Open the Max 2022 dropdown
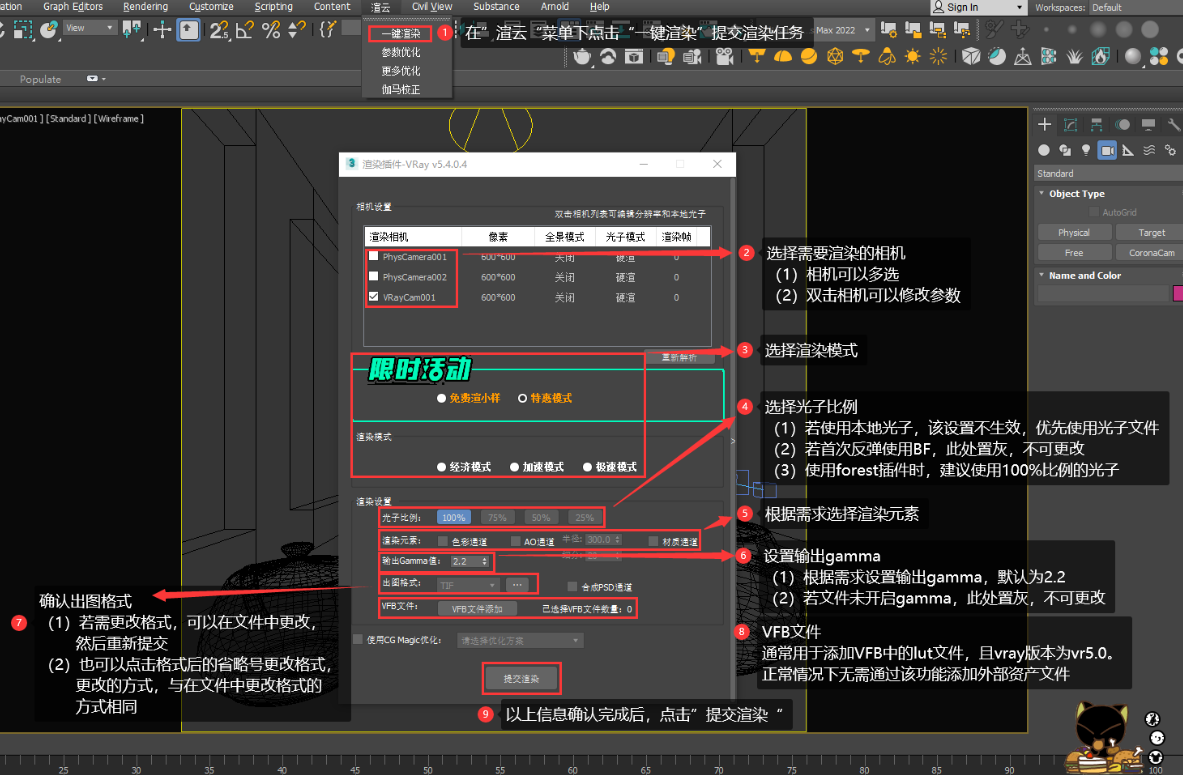The image size is (1183, 775). click(843, 30)
